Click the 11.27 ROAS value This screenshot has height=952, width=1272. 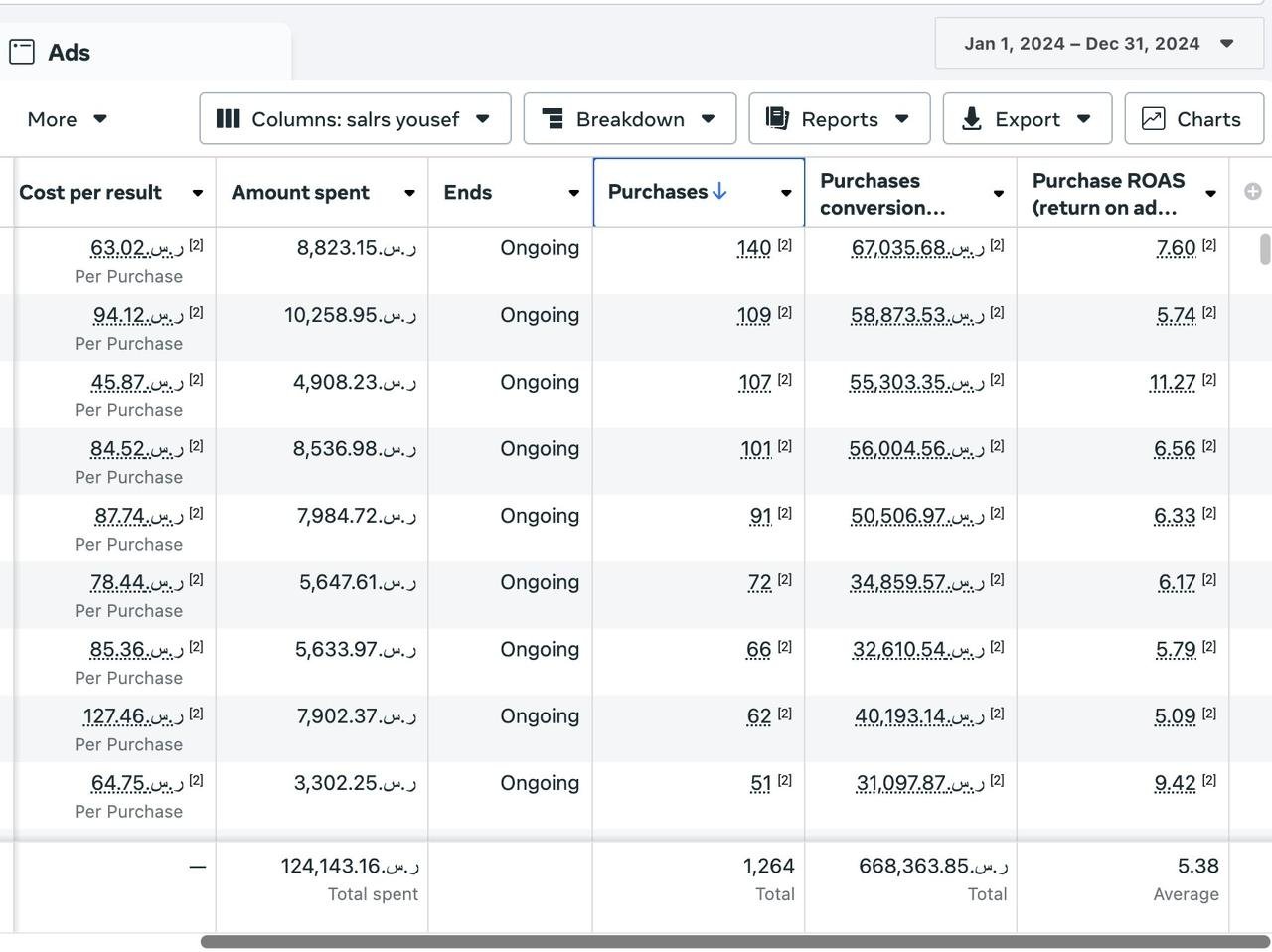point(1173,383)
